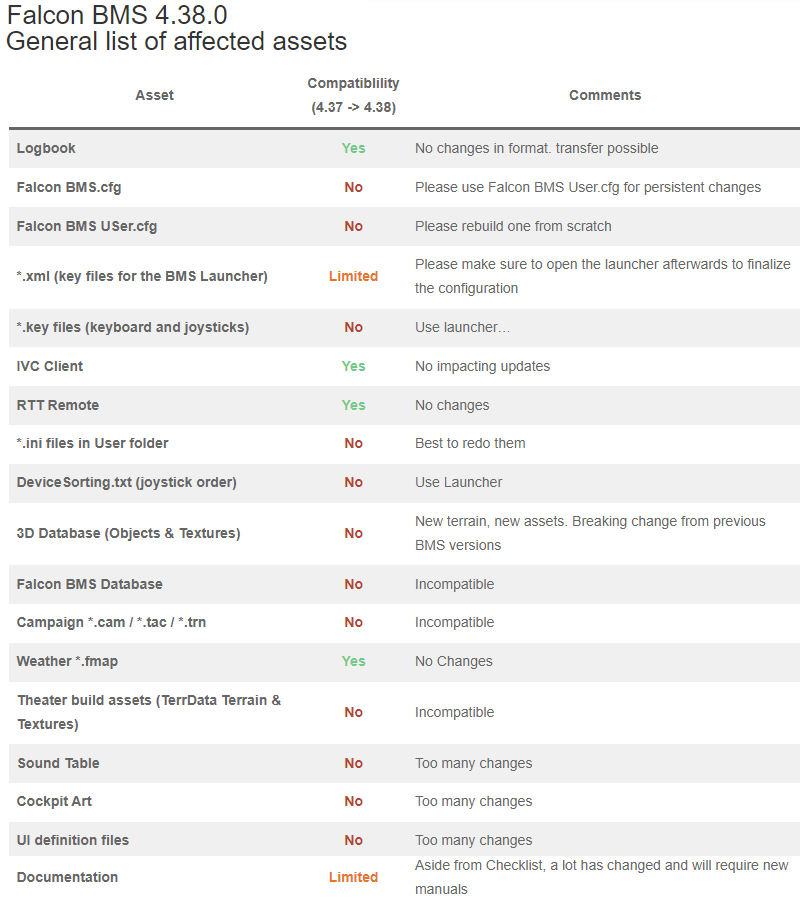The height and width of the screenshot is (900, 800).
Task: Select "Best to redo them" comment text
Action: tap(470, 443)
